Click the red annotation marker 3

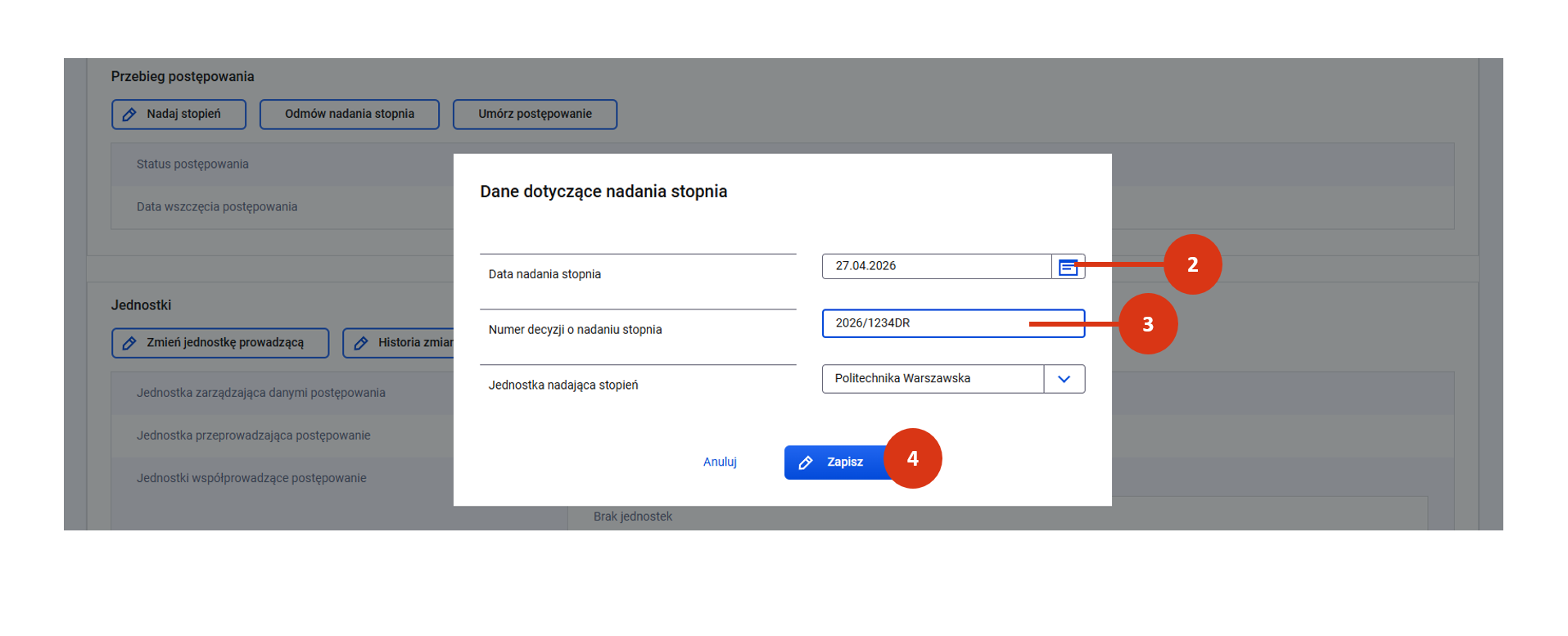click(x=1147, y=324)
